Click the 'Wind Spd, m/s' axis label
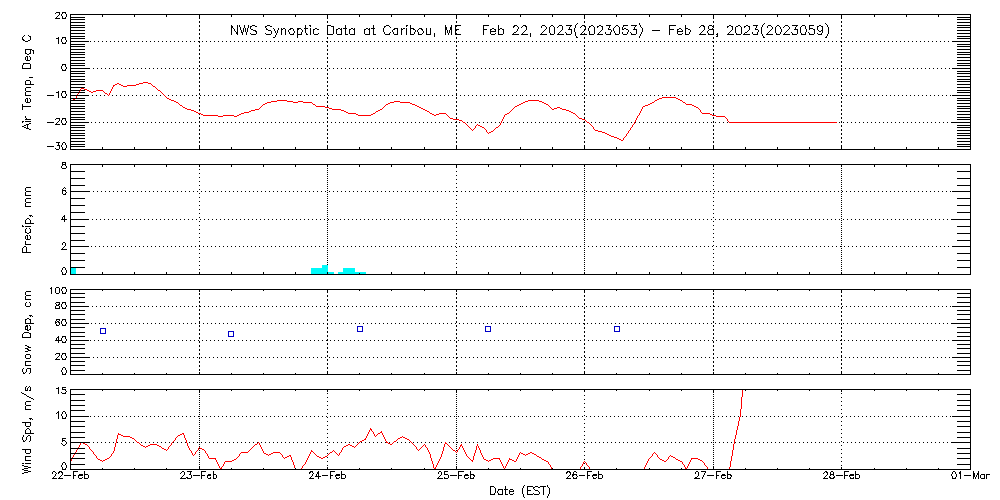This screenshot has height=500, width=1000. 28,429
